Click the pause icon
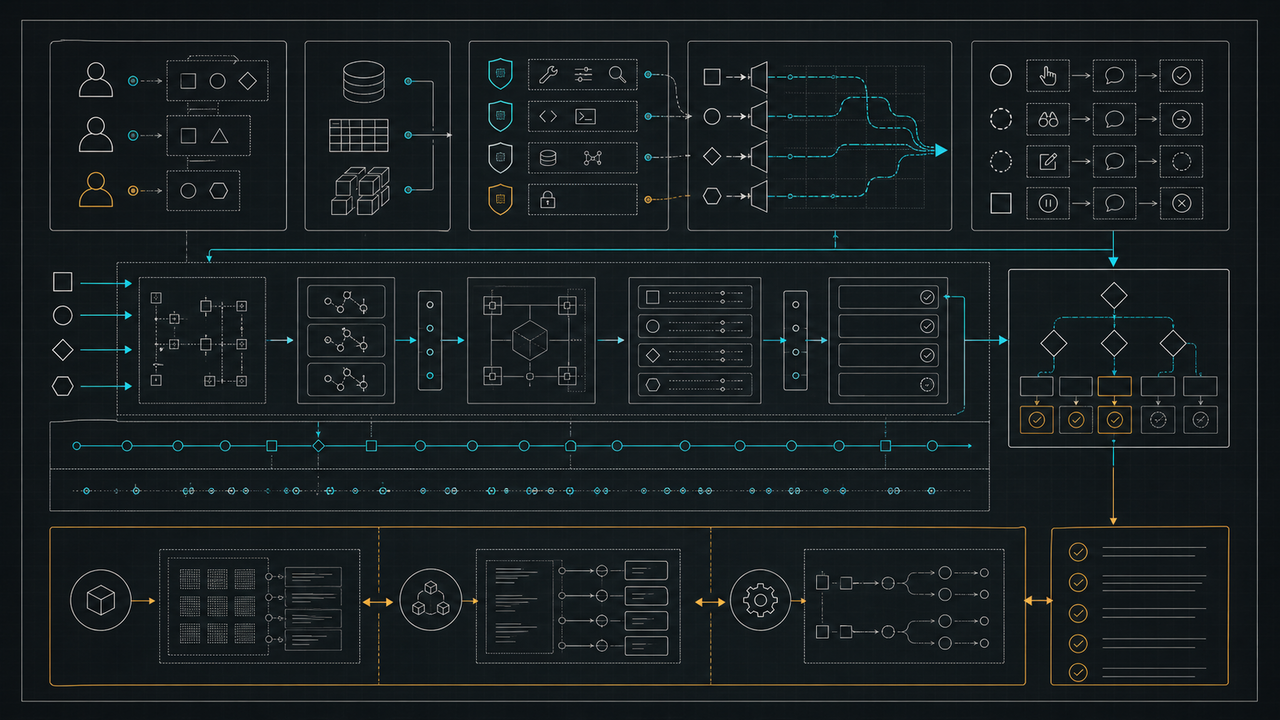This screenshot has height=720, width=1280. point(1048,203)
